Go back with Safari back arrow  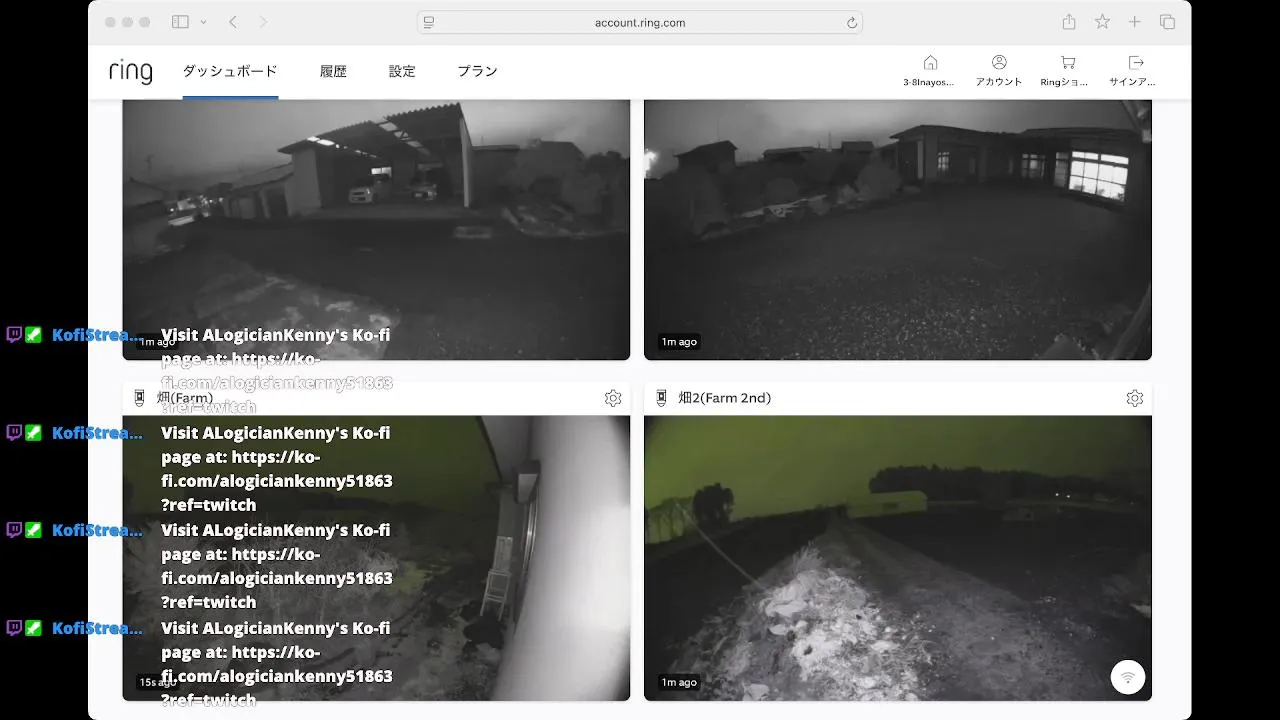[233, 22]
